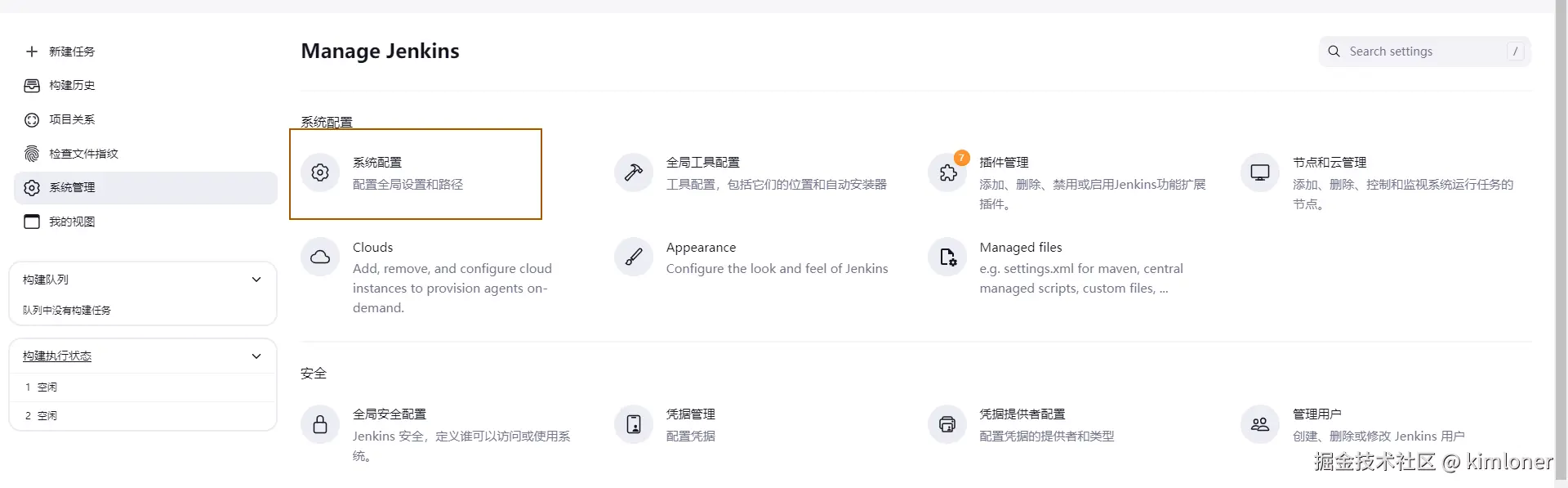
Task: Open the Appearance settings link
Action: [x=701, y=247]
